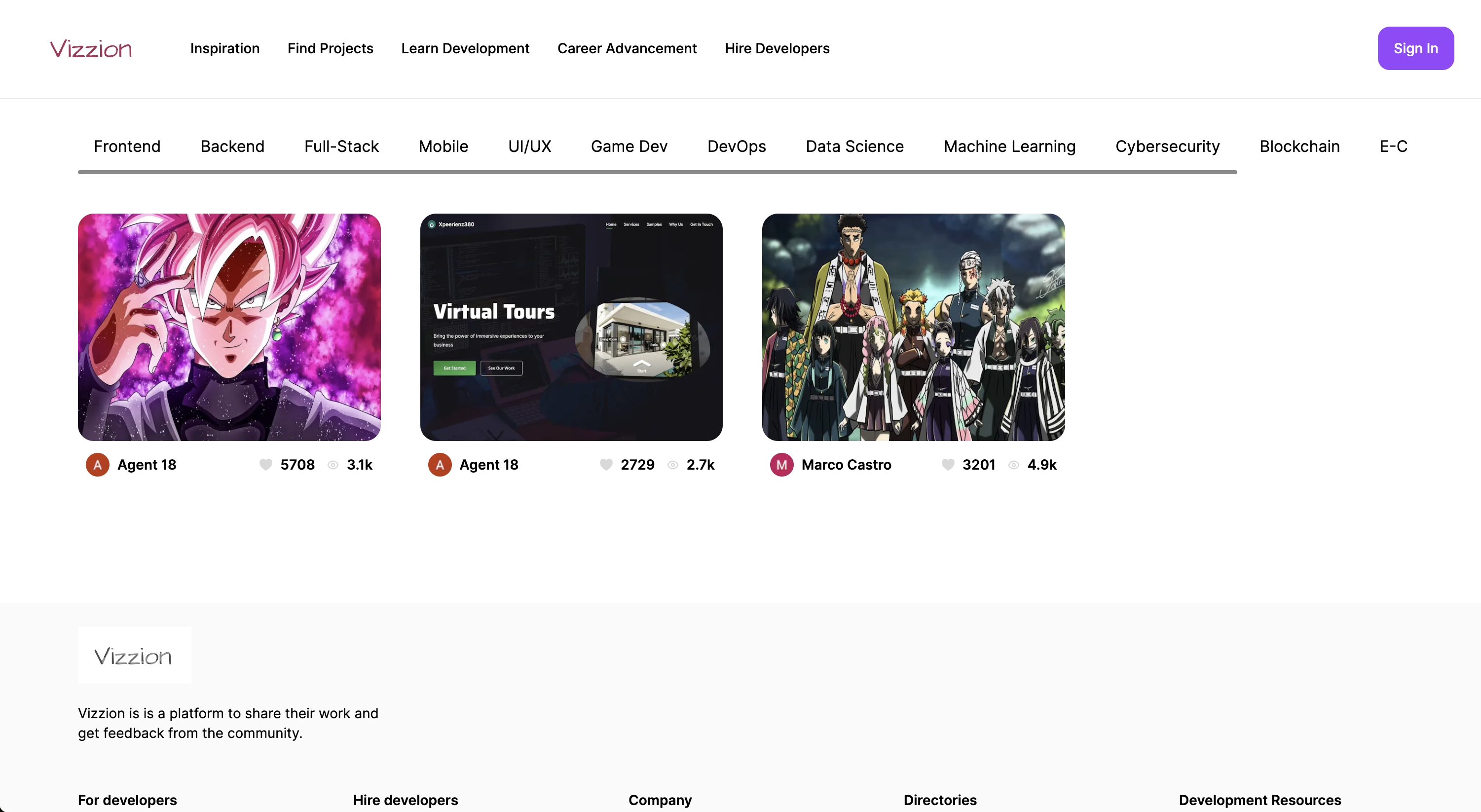Open Marco Castro's avatar with letter M
1481x812 pixels.
(x=781, y=465)
